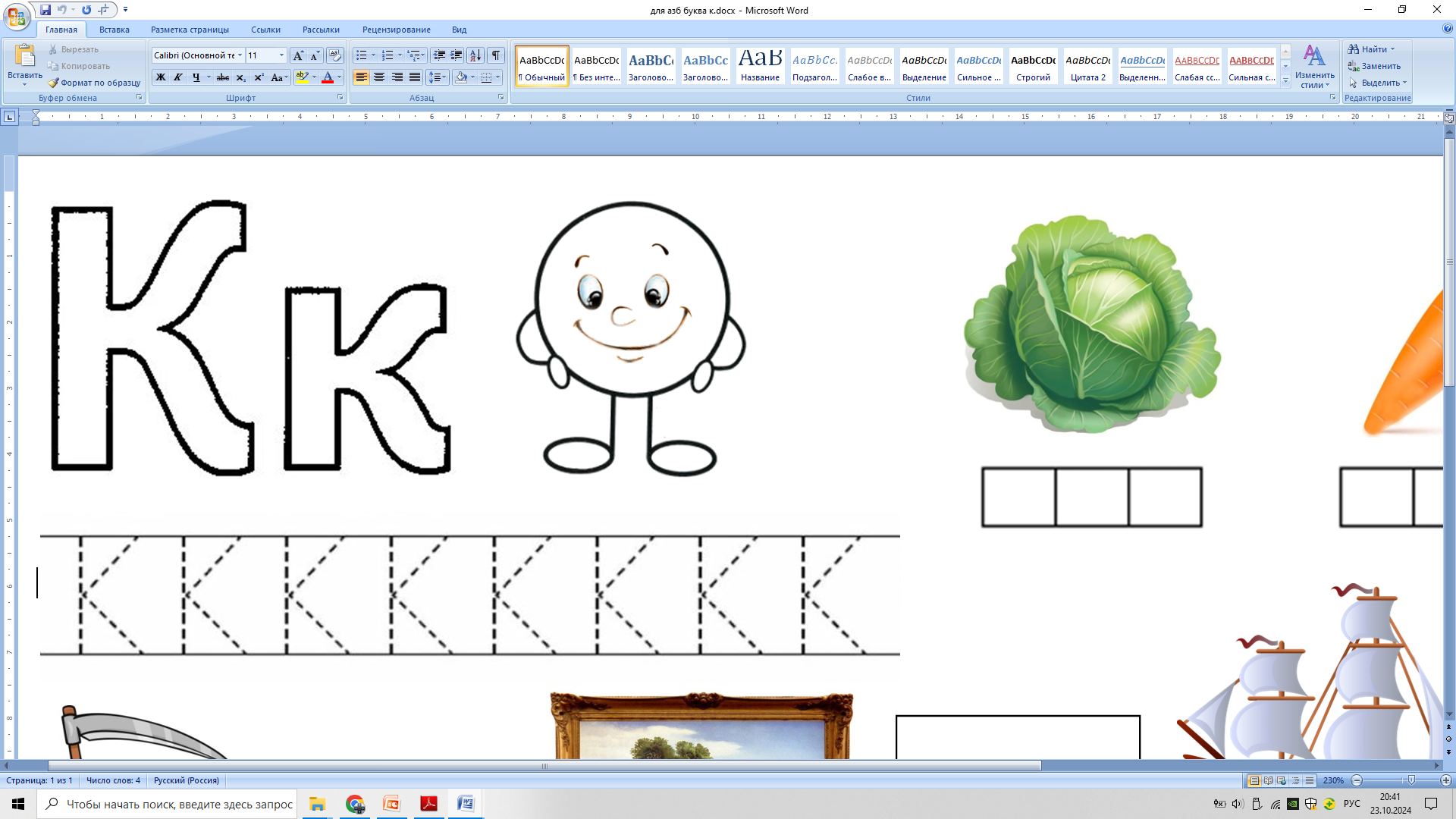Screen dimensions: 1456x819
Task: Shrink font size with the small A icon
Action: pyautogui.click(x=315, y=55)
